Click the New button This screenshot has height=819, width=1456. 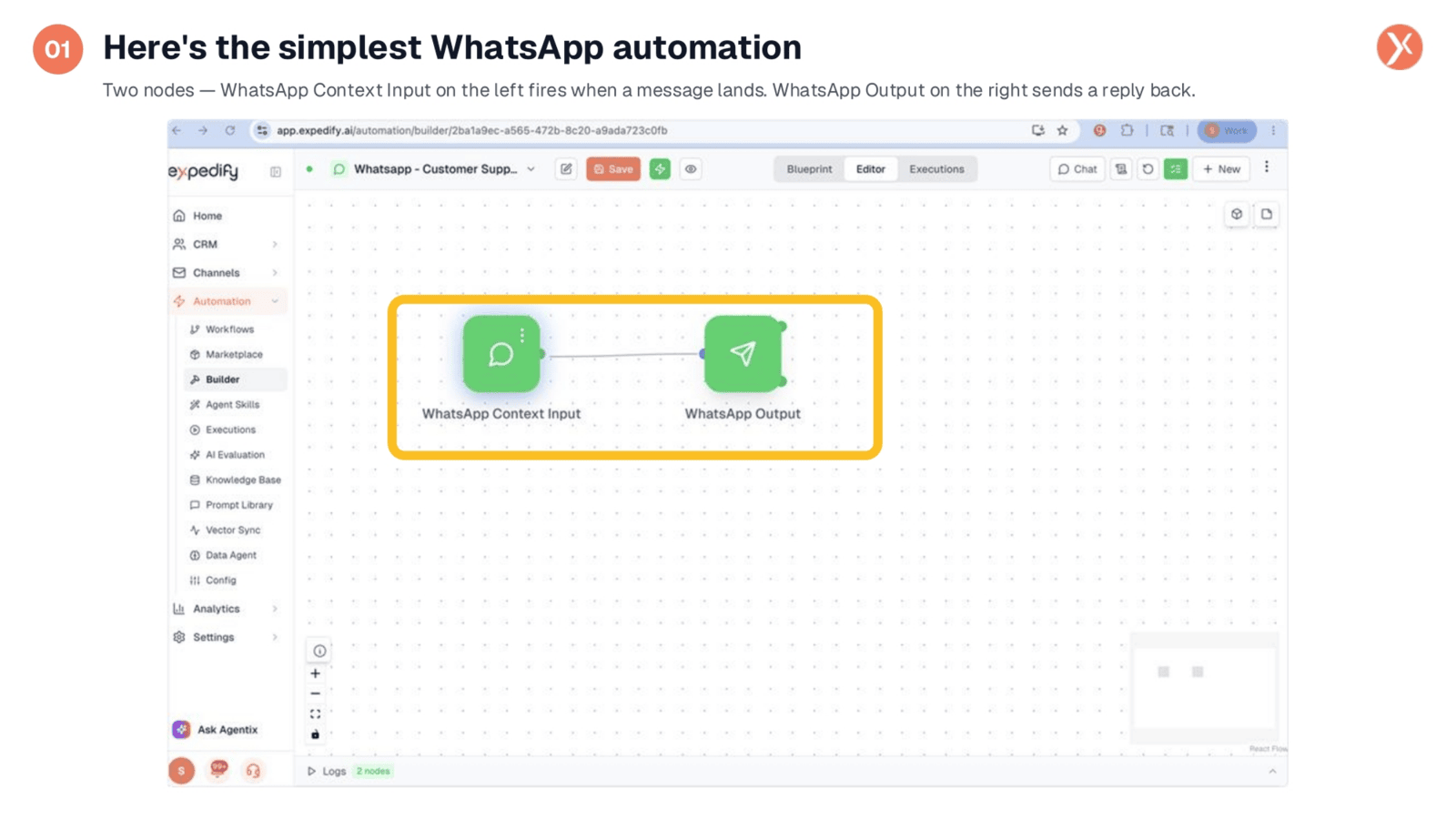pyautogui.click(x=1221, y=169)
